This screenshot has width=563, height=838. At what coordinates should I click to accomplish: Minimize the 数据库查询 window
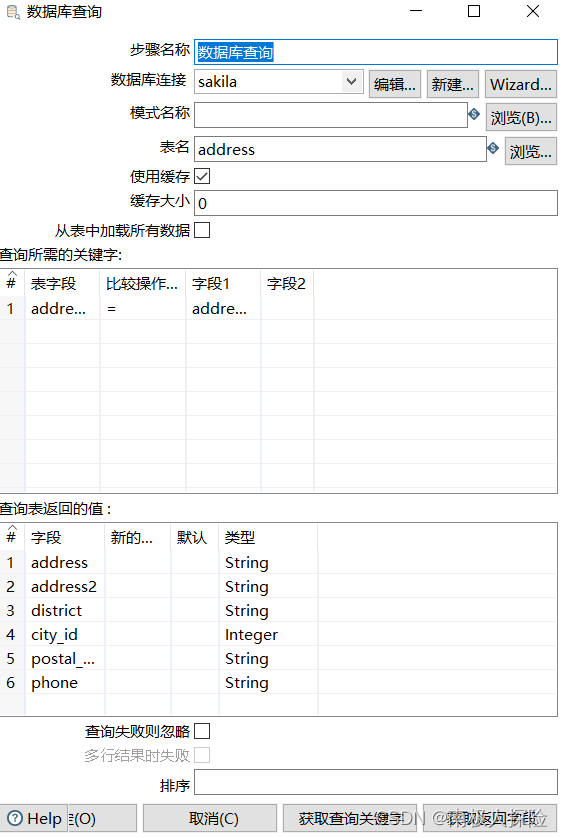click(415, 11)
